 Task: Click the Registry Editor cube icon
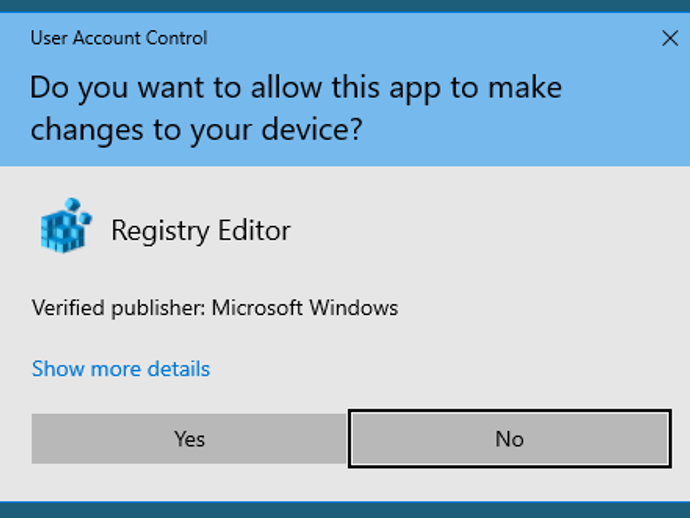click(x=65, y=225)
